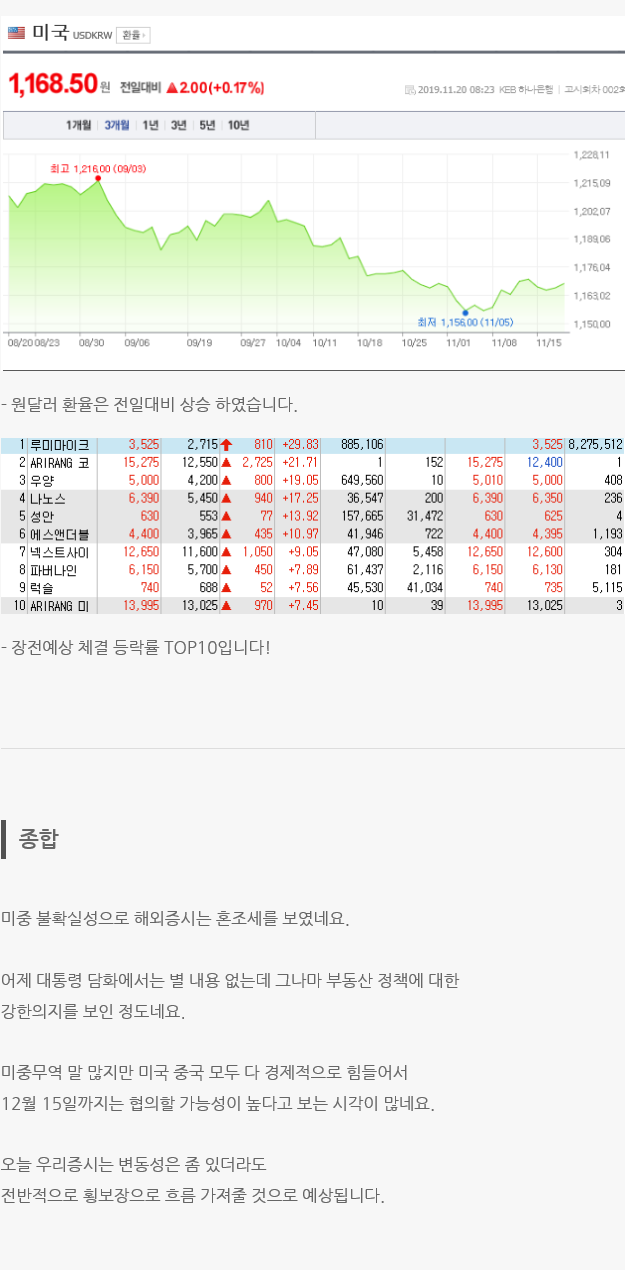
Task: Switch chart to the 5년 period
Action: 207,125
